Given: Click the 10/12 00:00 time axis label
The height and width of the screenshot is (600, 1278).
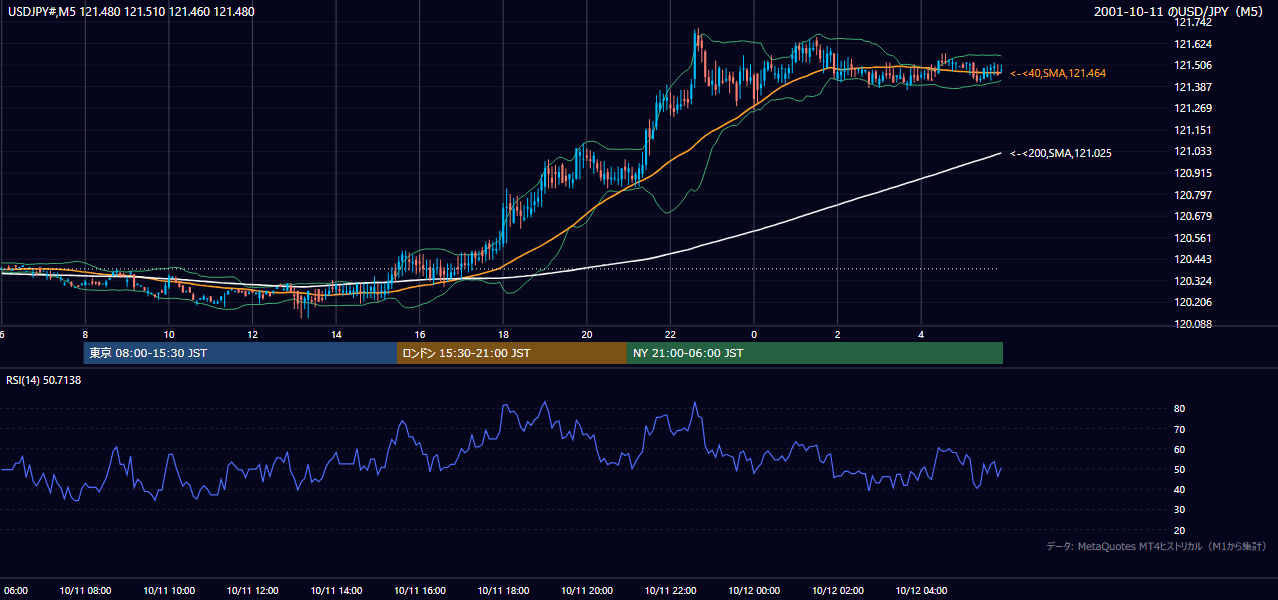Looking at the screenshot, I should [x=754, y=591].
